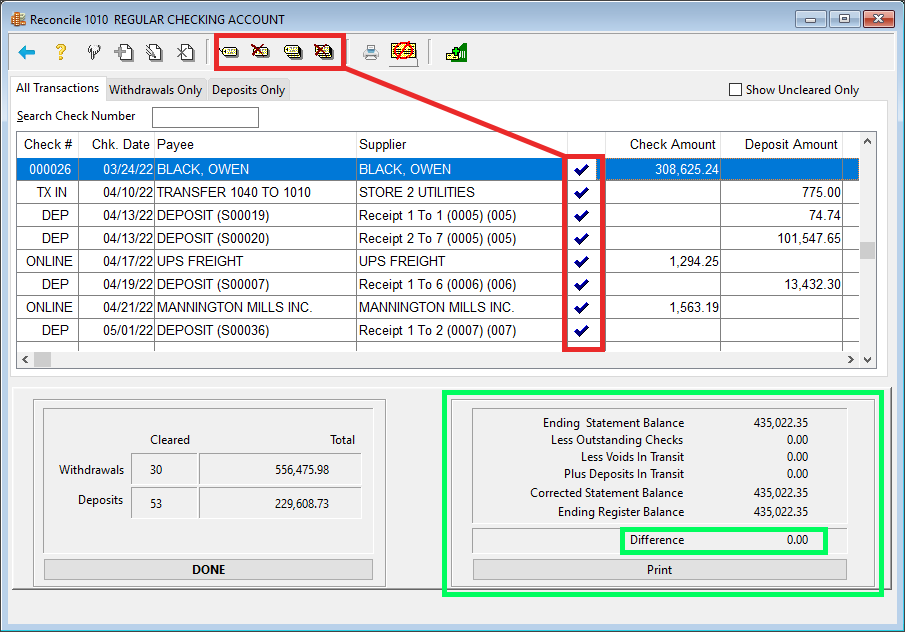Image resolution: width=905 pixels, height=632 pixels.
Task: Switch to Deposits Only tab
Action: (248, 89)
